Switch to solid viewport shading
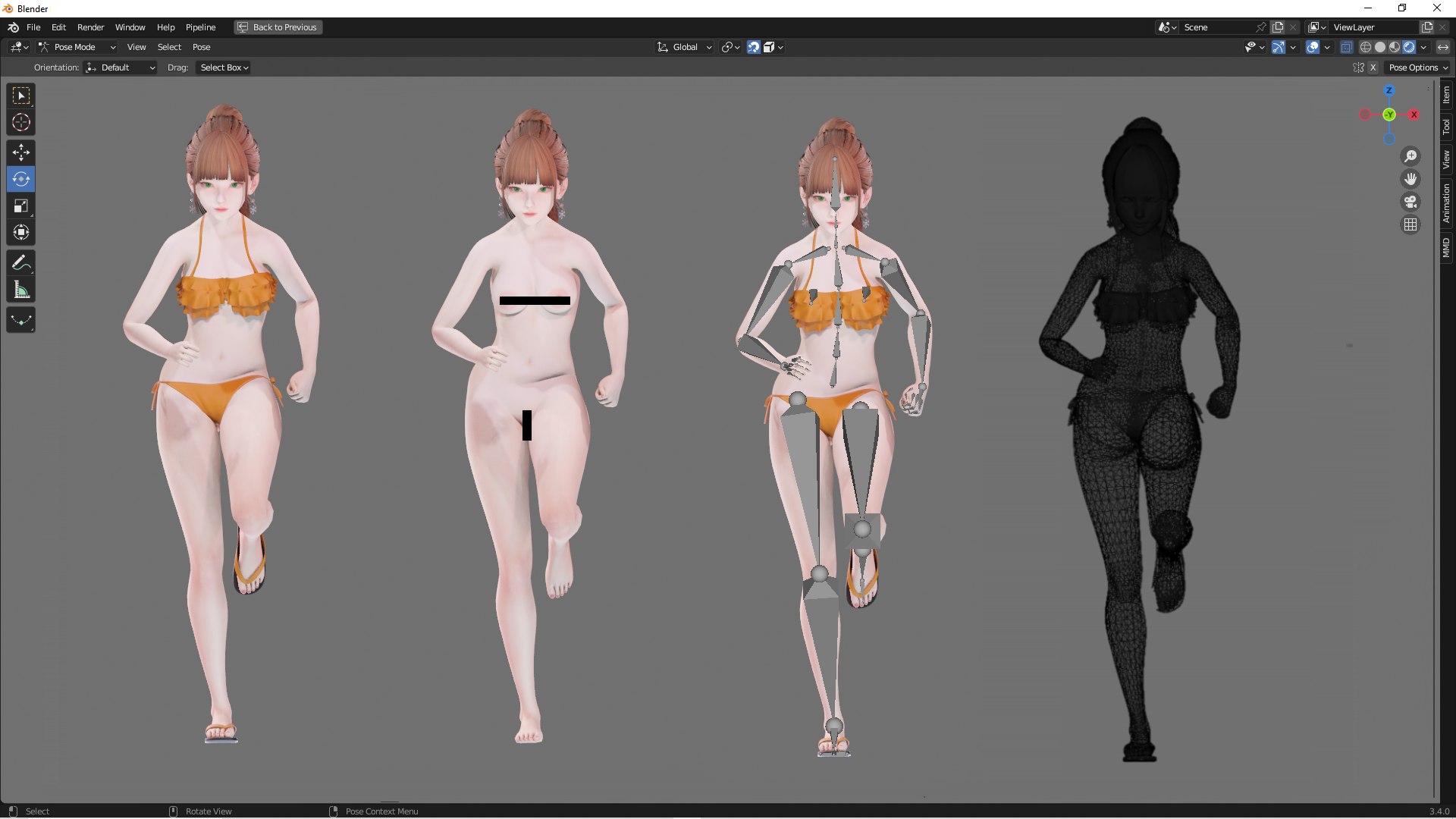 [1380, 47]
